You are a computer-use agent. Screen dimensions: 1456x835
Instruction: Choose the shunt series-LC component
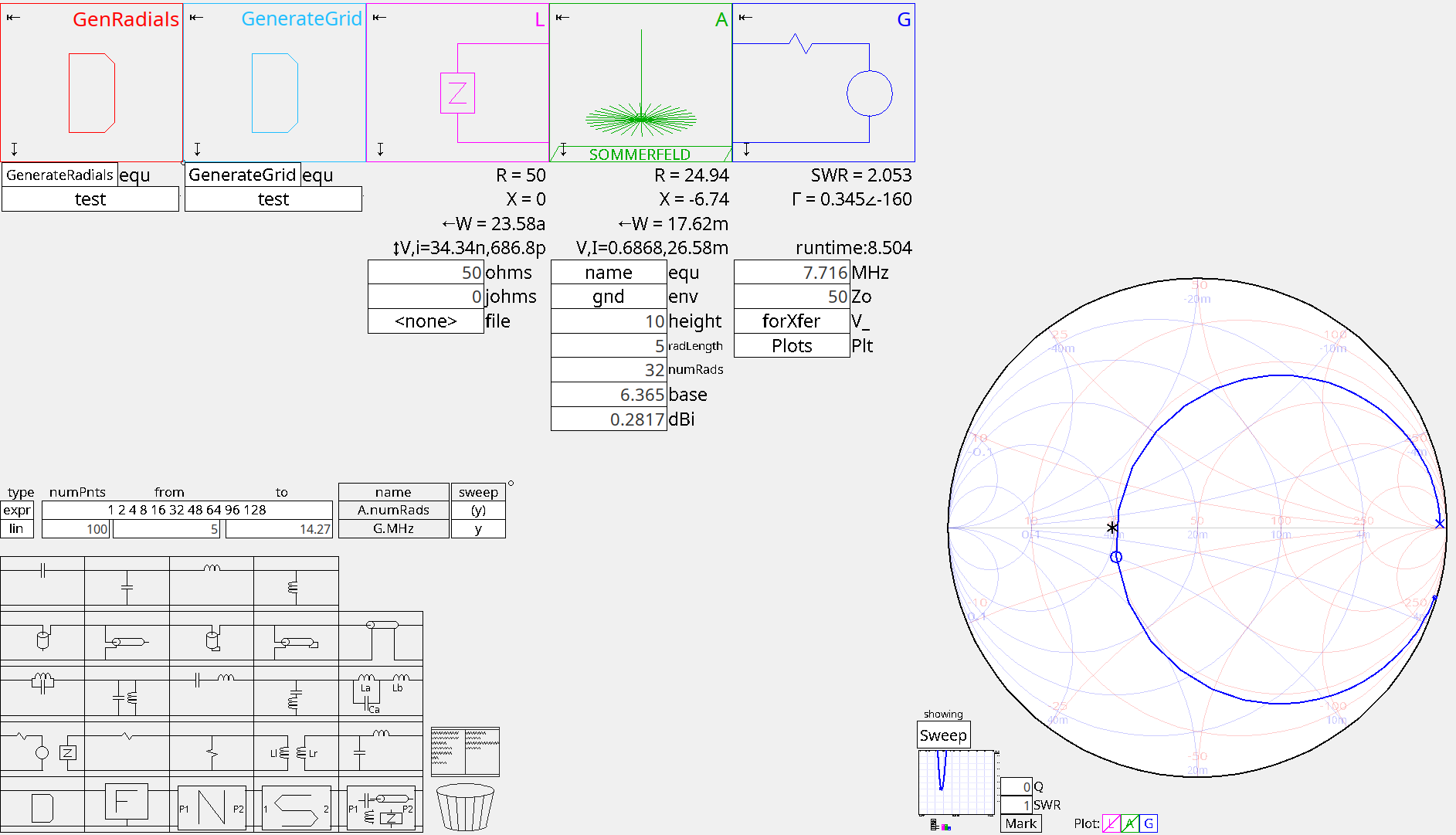(296, 691)
